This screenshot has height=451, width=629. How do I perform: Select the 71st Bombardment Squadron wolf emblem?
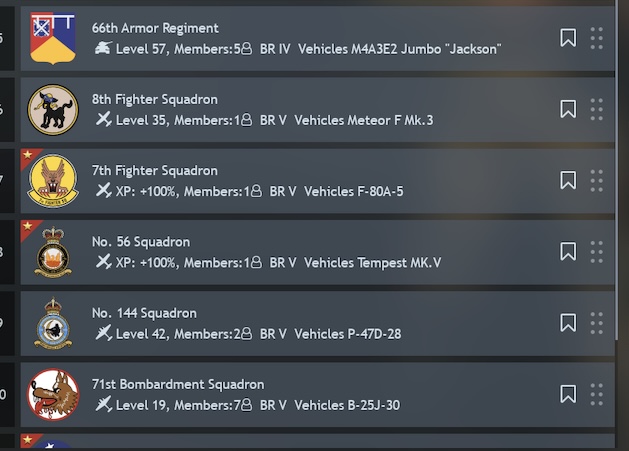53,394
